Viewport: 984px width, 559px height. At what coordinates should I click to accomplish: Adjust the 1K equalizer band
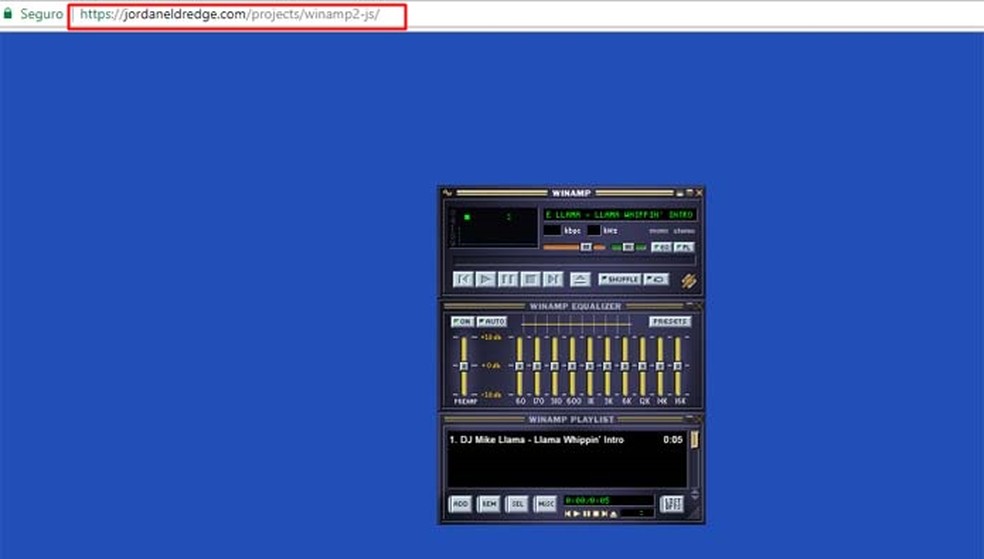tap(590, 366)
